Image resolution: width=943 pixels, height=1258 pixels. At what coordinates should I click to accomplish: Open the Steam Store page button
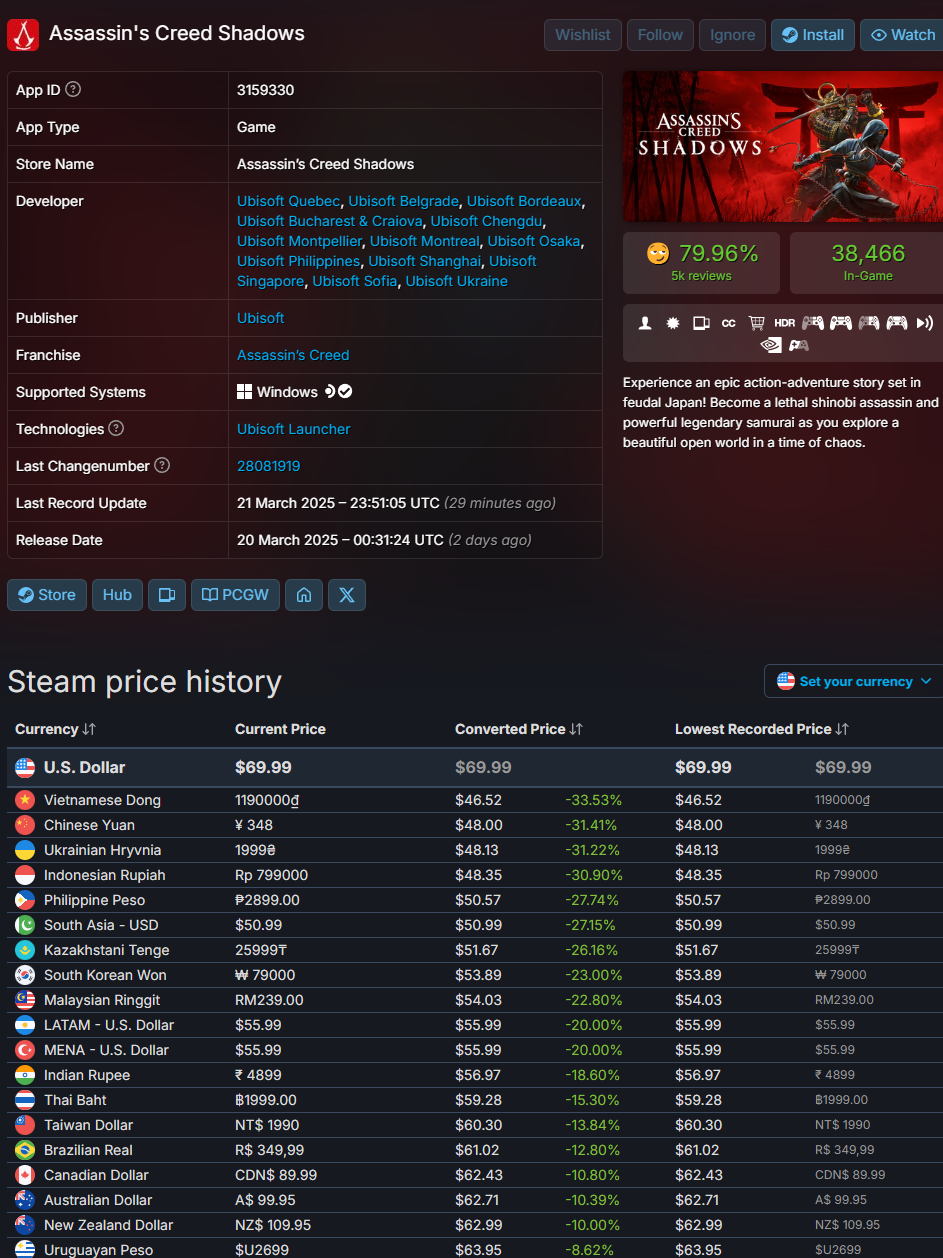pos(47,595)
